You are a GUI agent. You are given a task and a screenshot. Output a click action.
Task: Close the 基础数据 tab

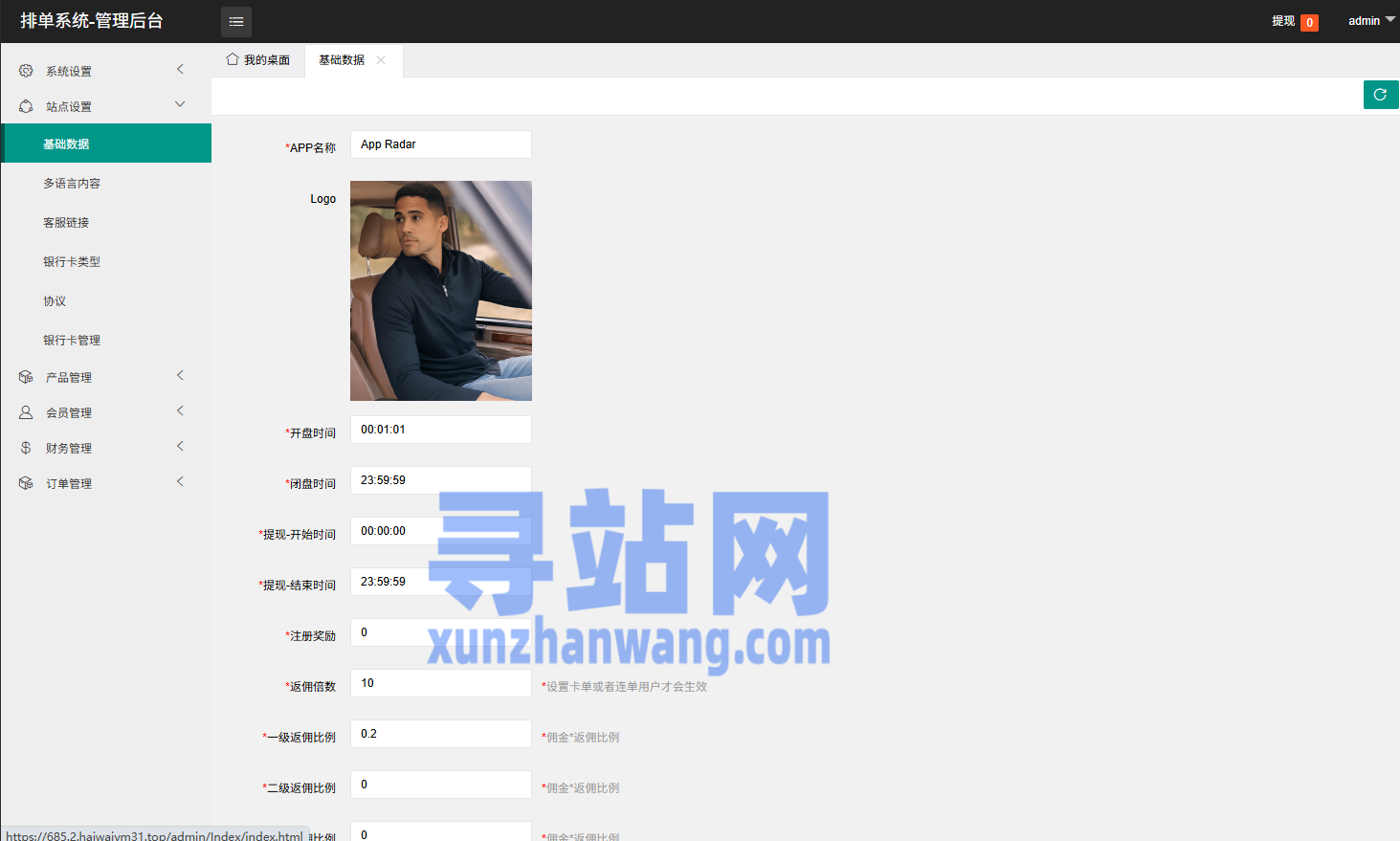pos(381,59)
